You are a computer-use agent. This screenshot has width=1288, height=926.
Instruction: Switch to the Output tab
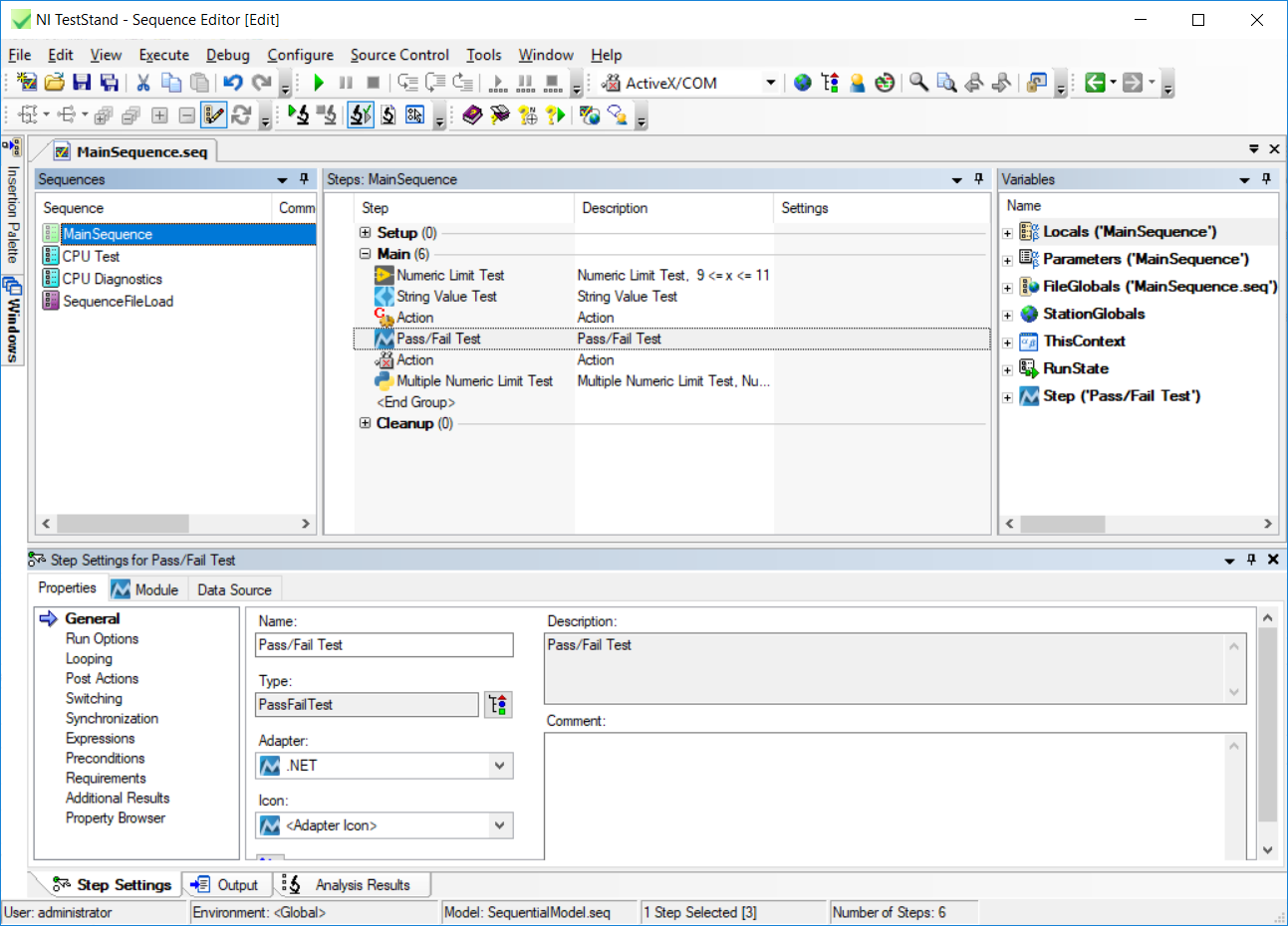225,884
